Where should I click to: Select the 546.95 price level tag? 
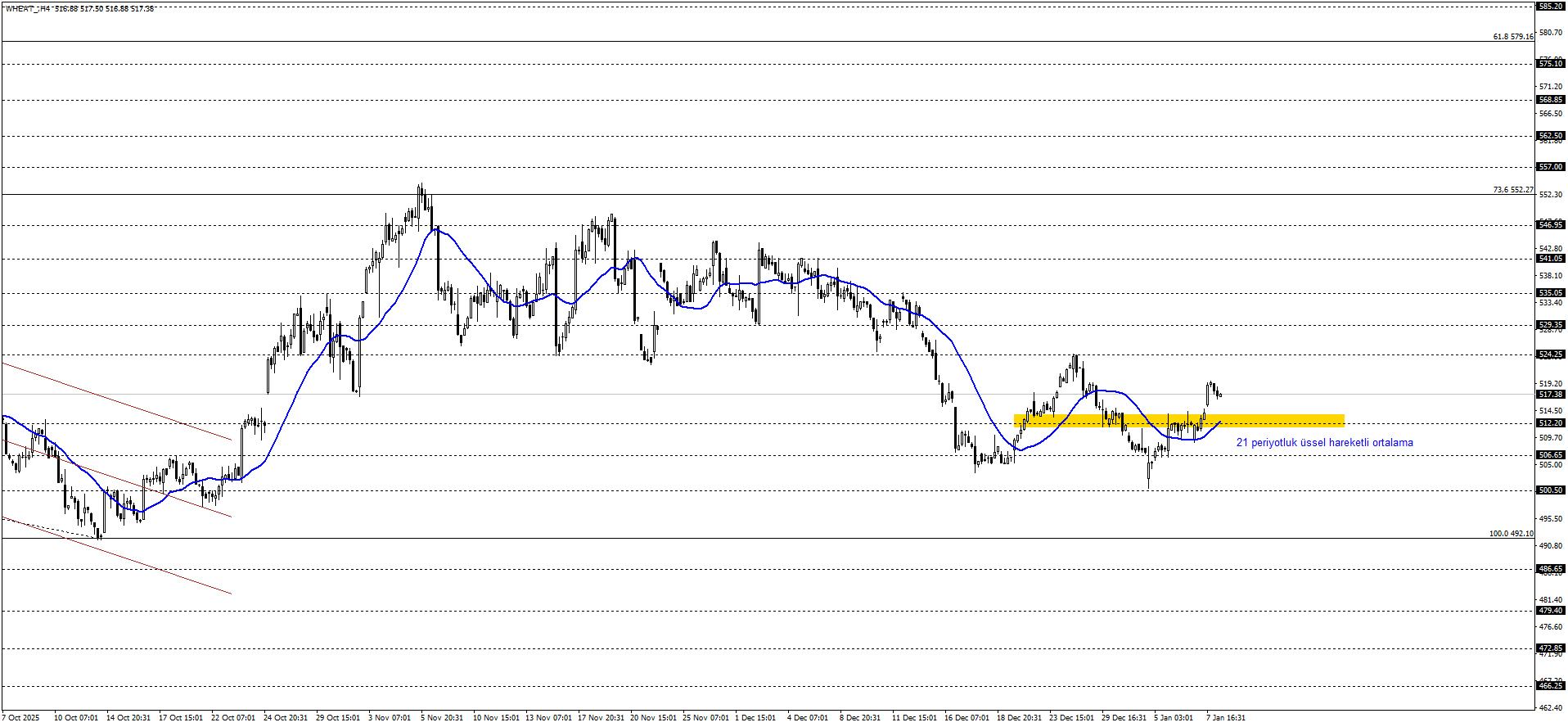(1550, 225)
